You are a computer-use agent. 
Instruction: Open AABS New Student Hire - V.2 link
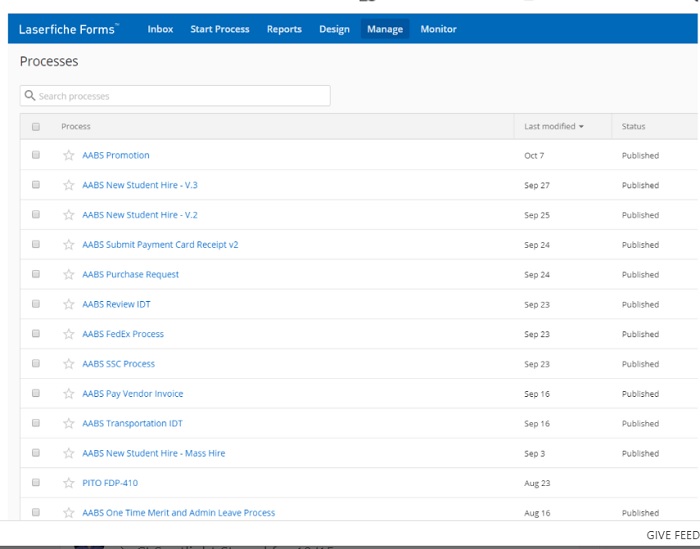coord(140,215)
